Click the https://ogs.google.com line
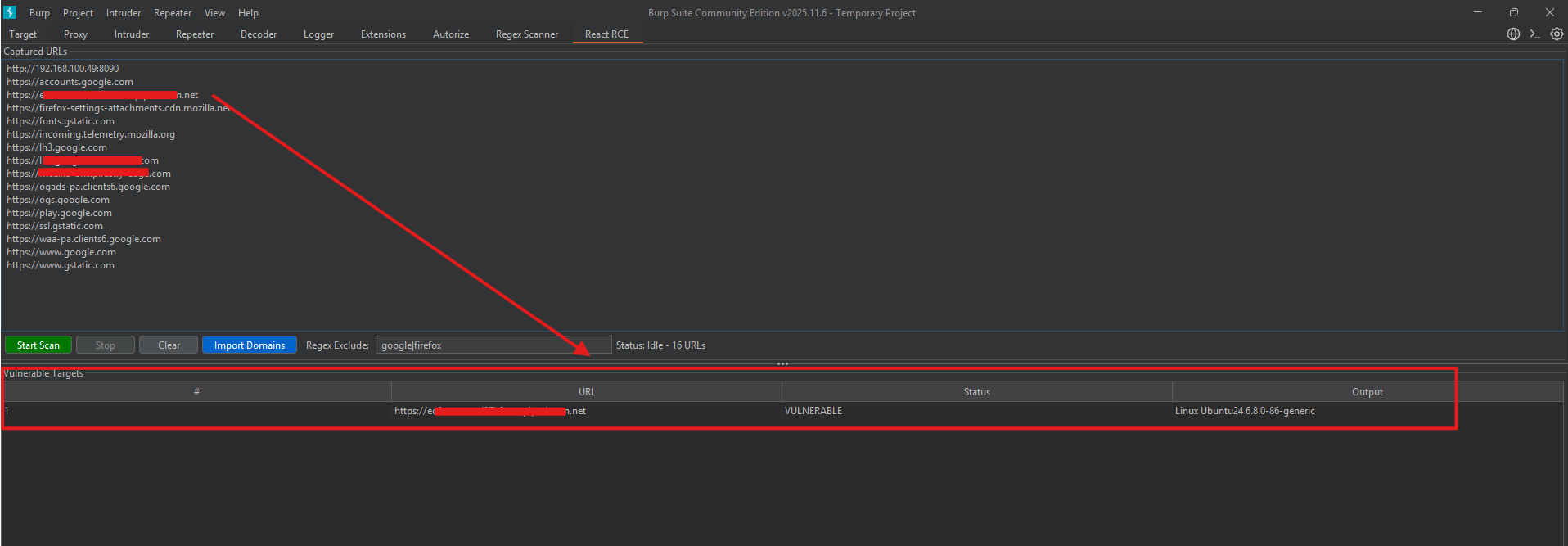Screen dimensions: 1568x546 [58, 200]
